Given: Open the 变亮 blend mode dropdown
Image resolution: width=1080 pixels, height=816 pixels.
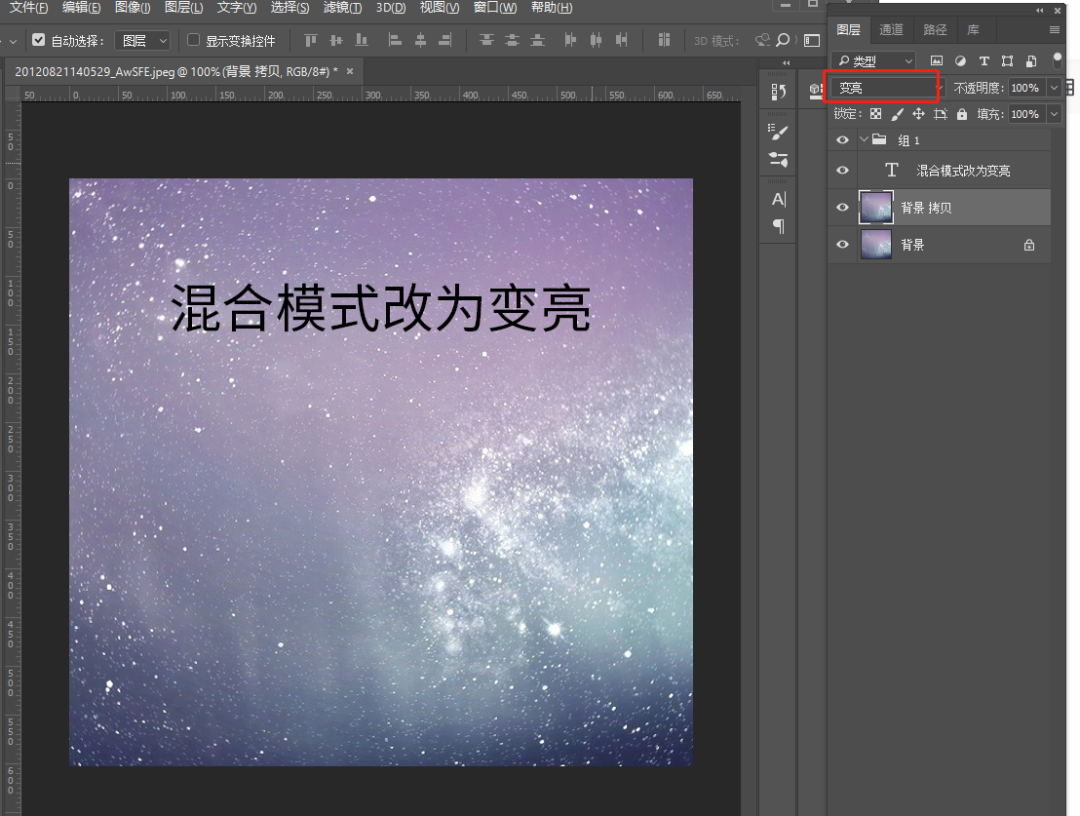Looking at the screenshot, I should click(886, 88).
